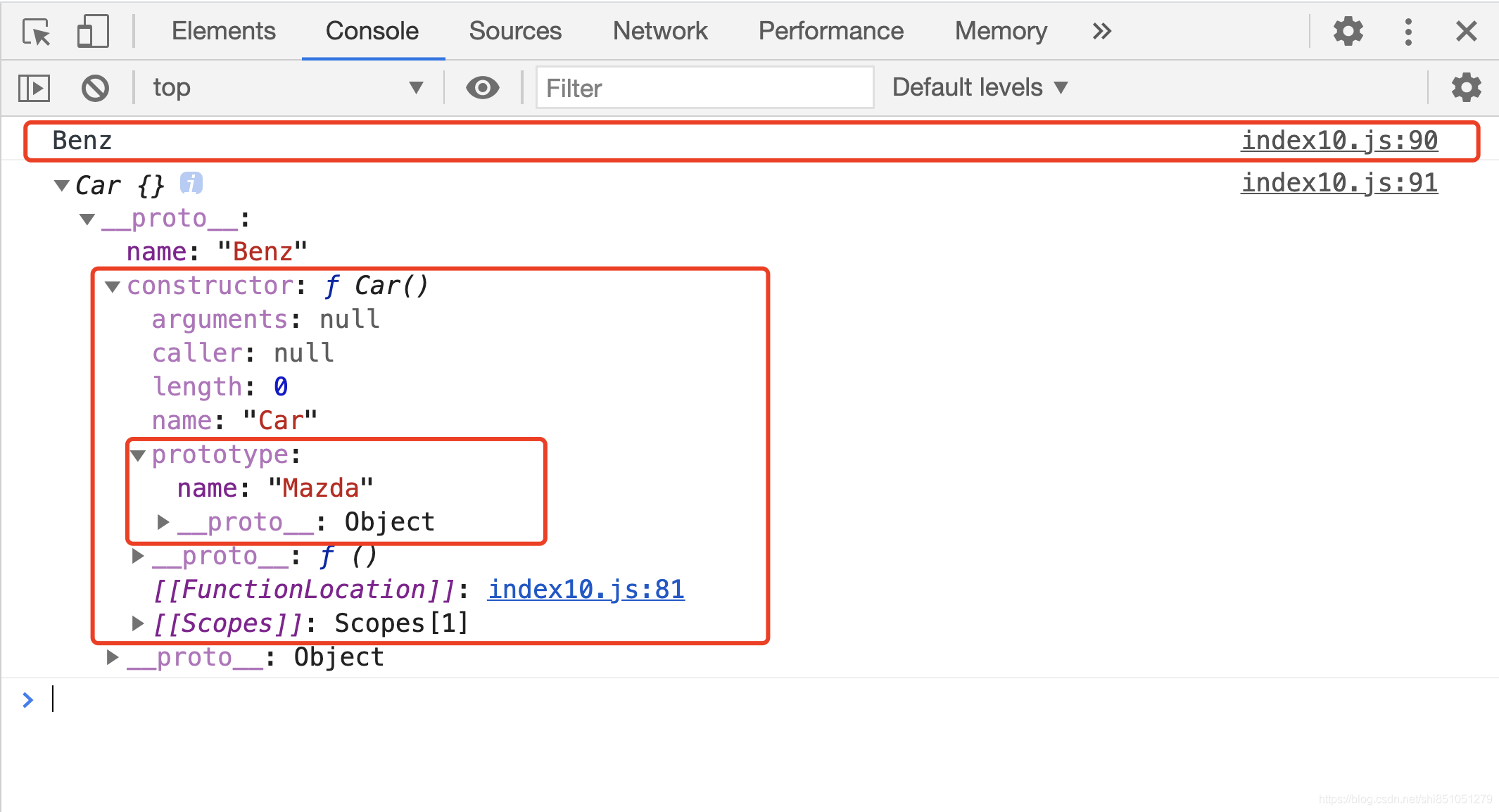Open DevTools settings gear in top bar
The height and width of the screenshot is (812, 1499).
pyautogui.click(x=1348, y=32)
